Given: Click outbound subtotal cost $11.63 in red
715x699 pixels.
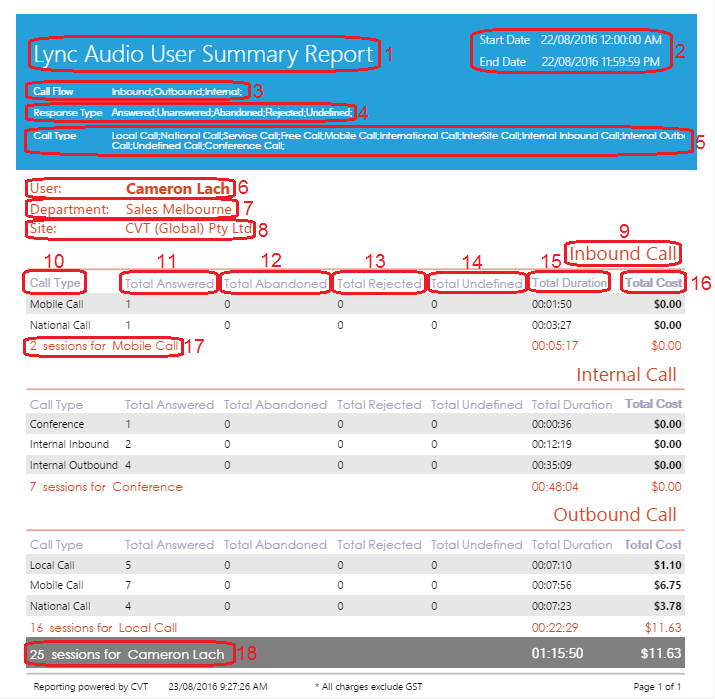Looking at the screenshot, I should pos(663,628).
